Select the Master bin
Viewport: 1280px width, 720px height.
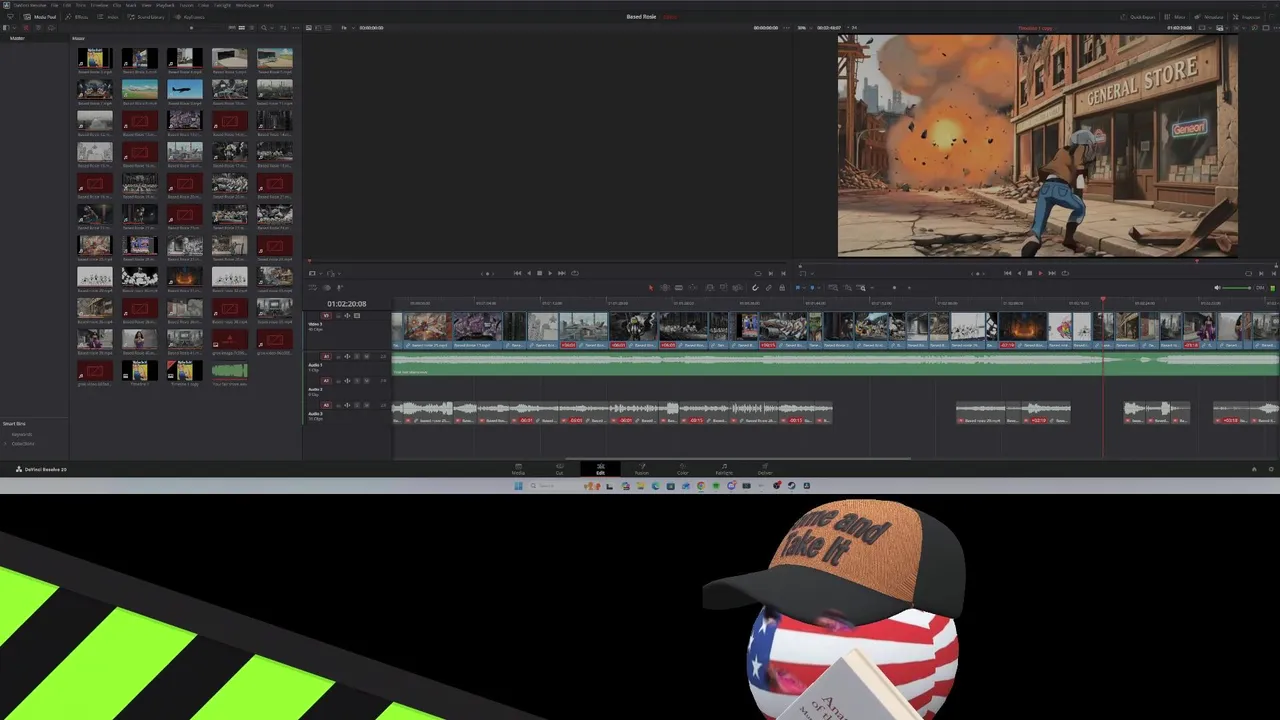(x=17, y=38)
